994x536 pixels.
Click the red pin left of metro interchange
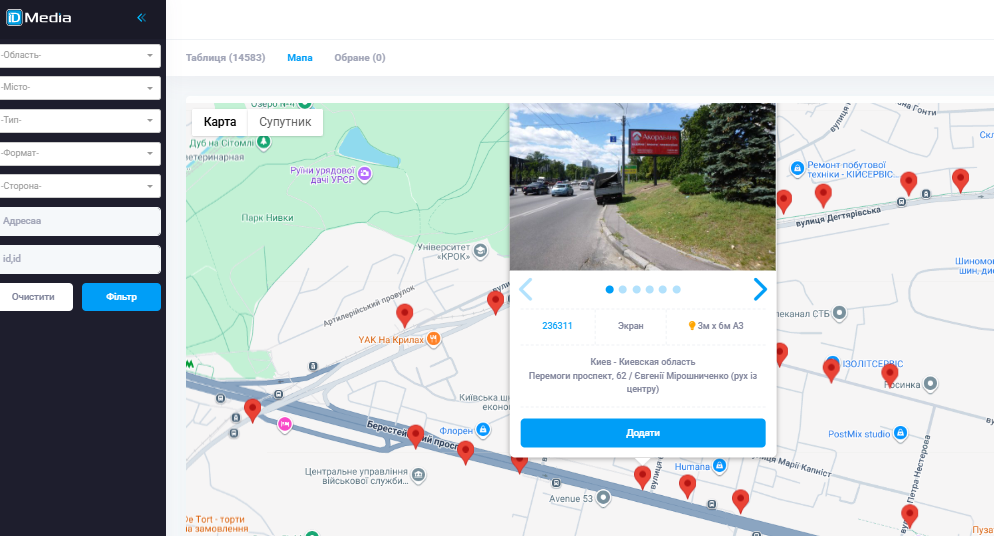point(252,411)
